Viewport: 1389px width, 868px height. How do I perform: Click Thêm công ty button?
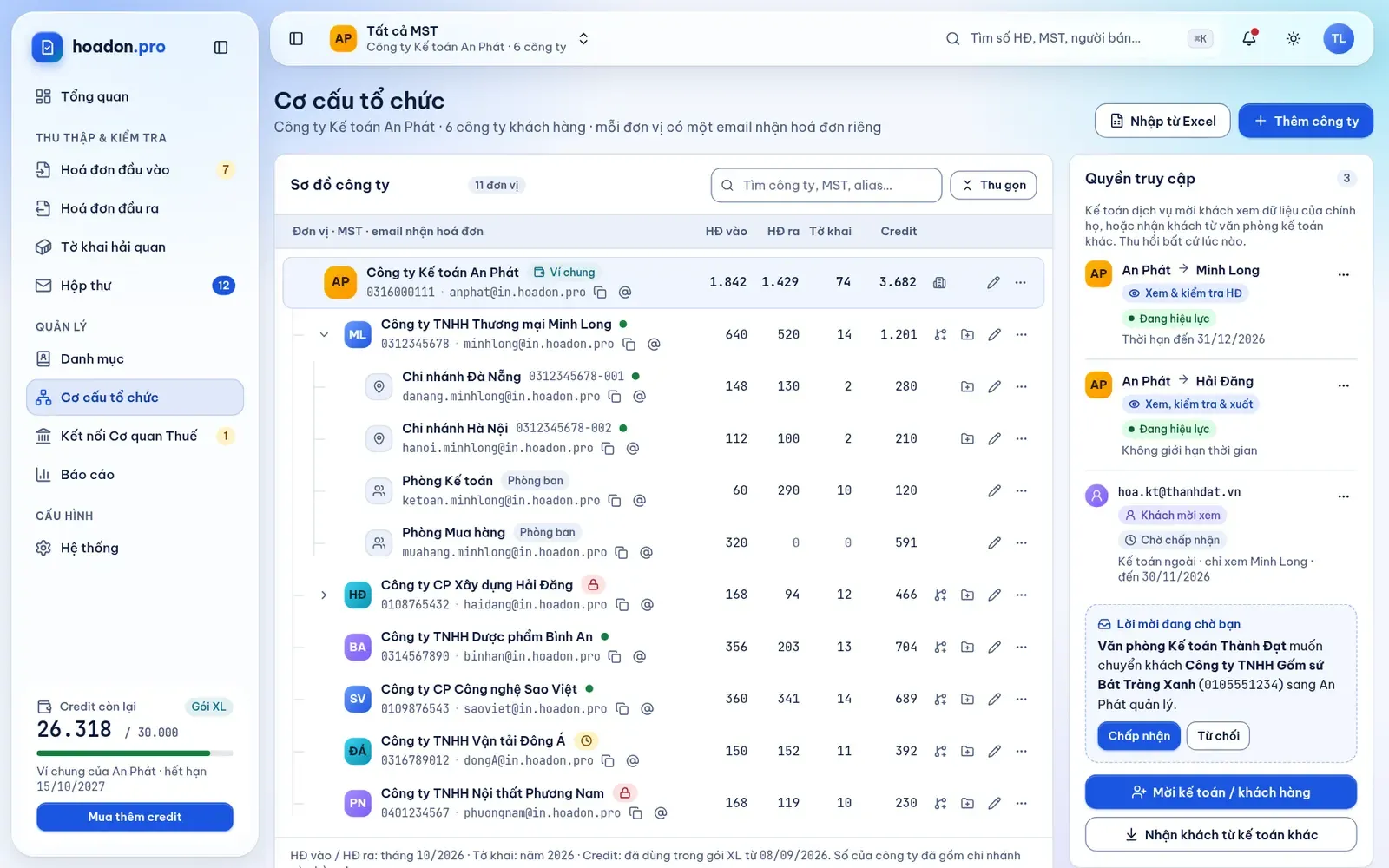click(1306, 121)
